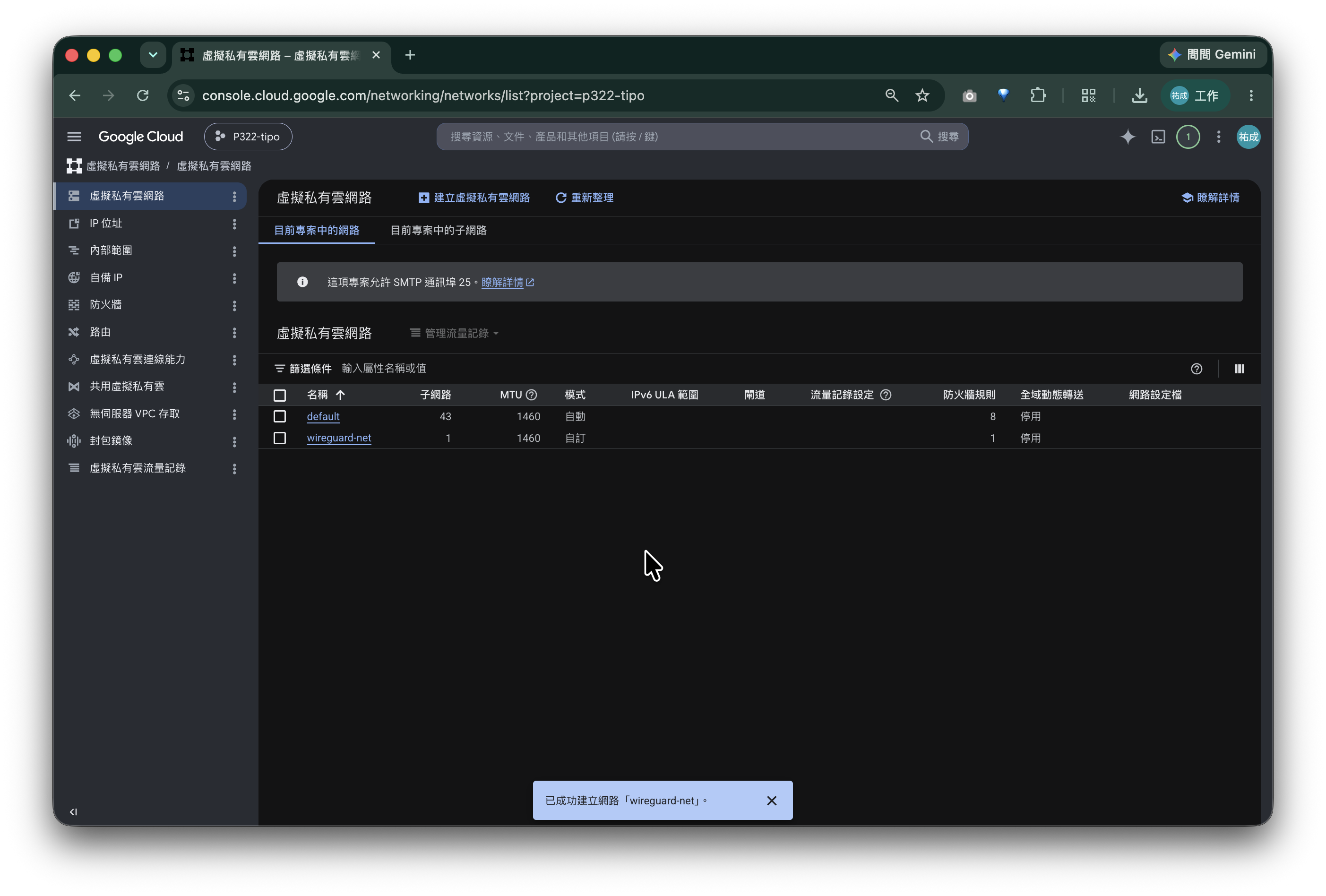Open more options for 虛擬私有雲網路 sidebar item
The width and height of the screenshot is (1326, 896).
click(234, 196)
